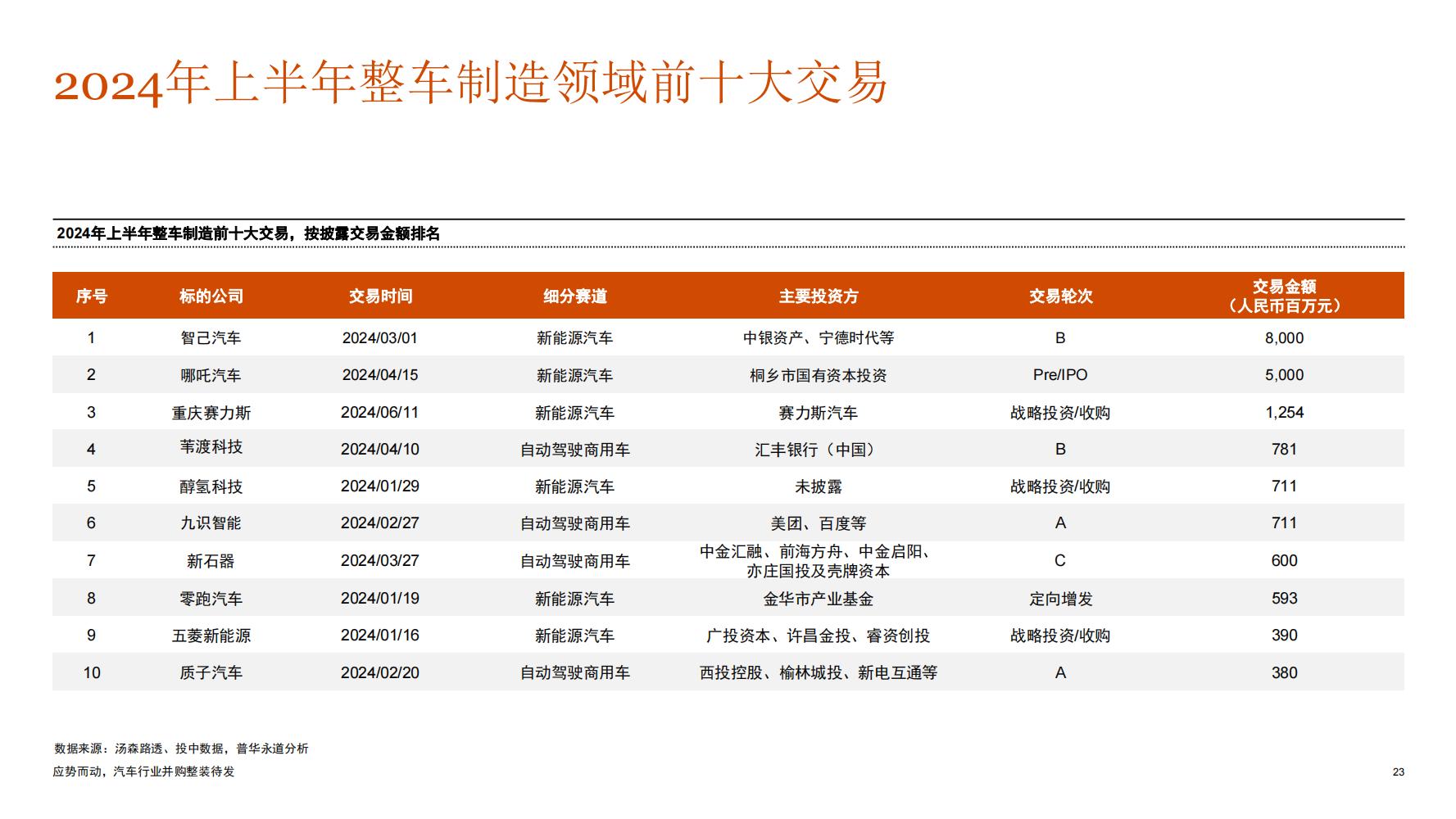The width and height of the screenshot is (1456, 819).
Task: Click the 标的公司 column header
Action: pos(211,296)
